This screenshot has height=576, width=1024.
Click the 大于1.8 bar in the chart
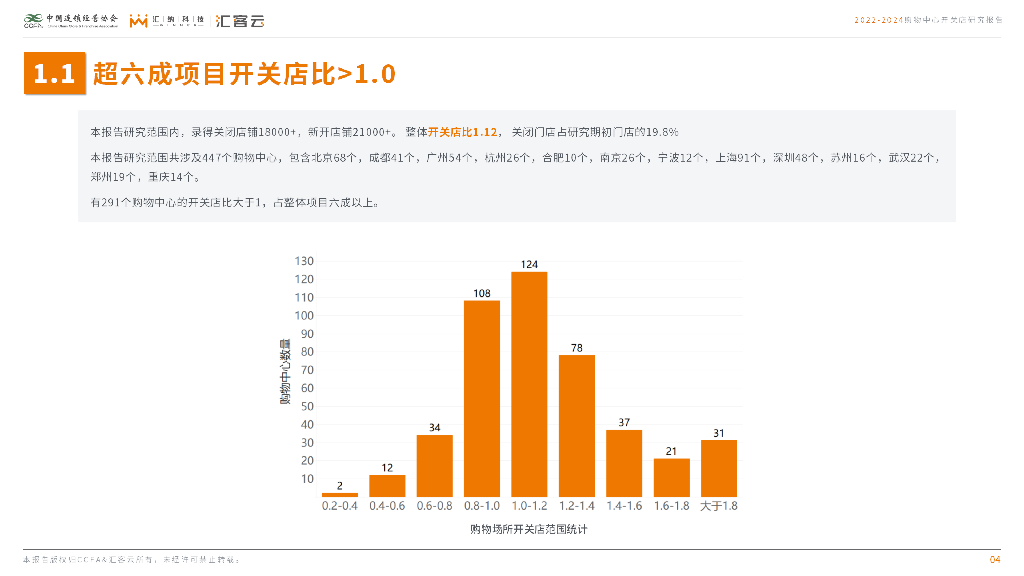coord(719,469)
